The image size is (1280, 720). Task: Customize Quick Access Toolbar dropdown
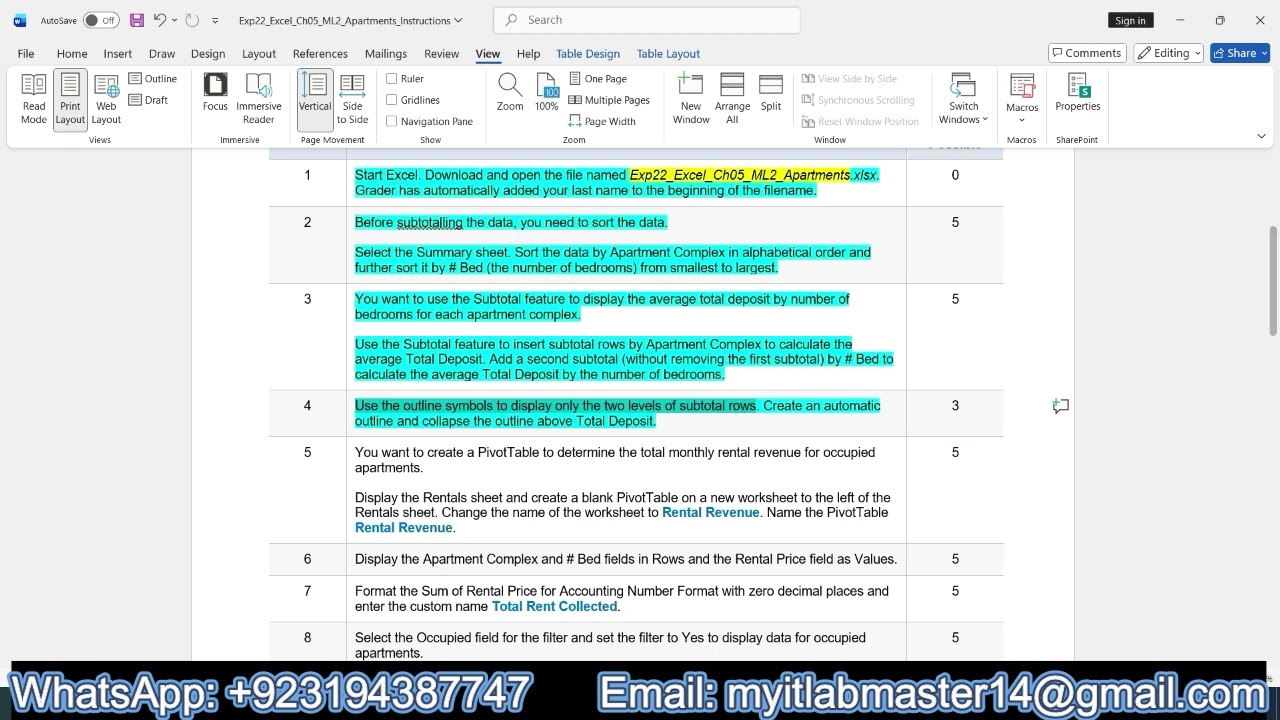(215, 20)
